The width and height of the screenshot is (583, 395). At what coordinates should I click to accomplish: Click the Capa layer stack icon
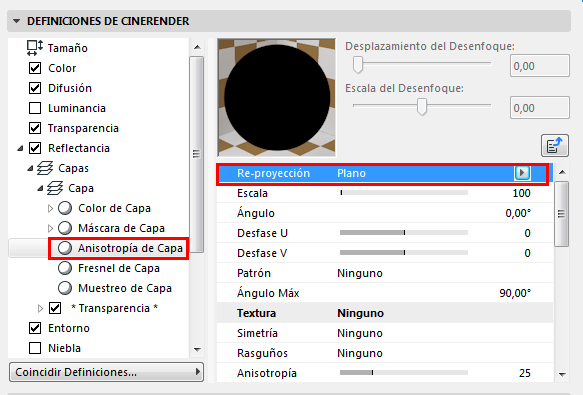point(55,188)
